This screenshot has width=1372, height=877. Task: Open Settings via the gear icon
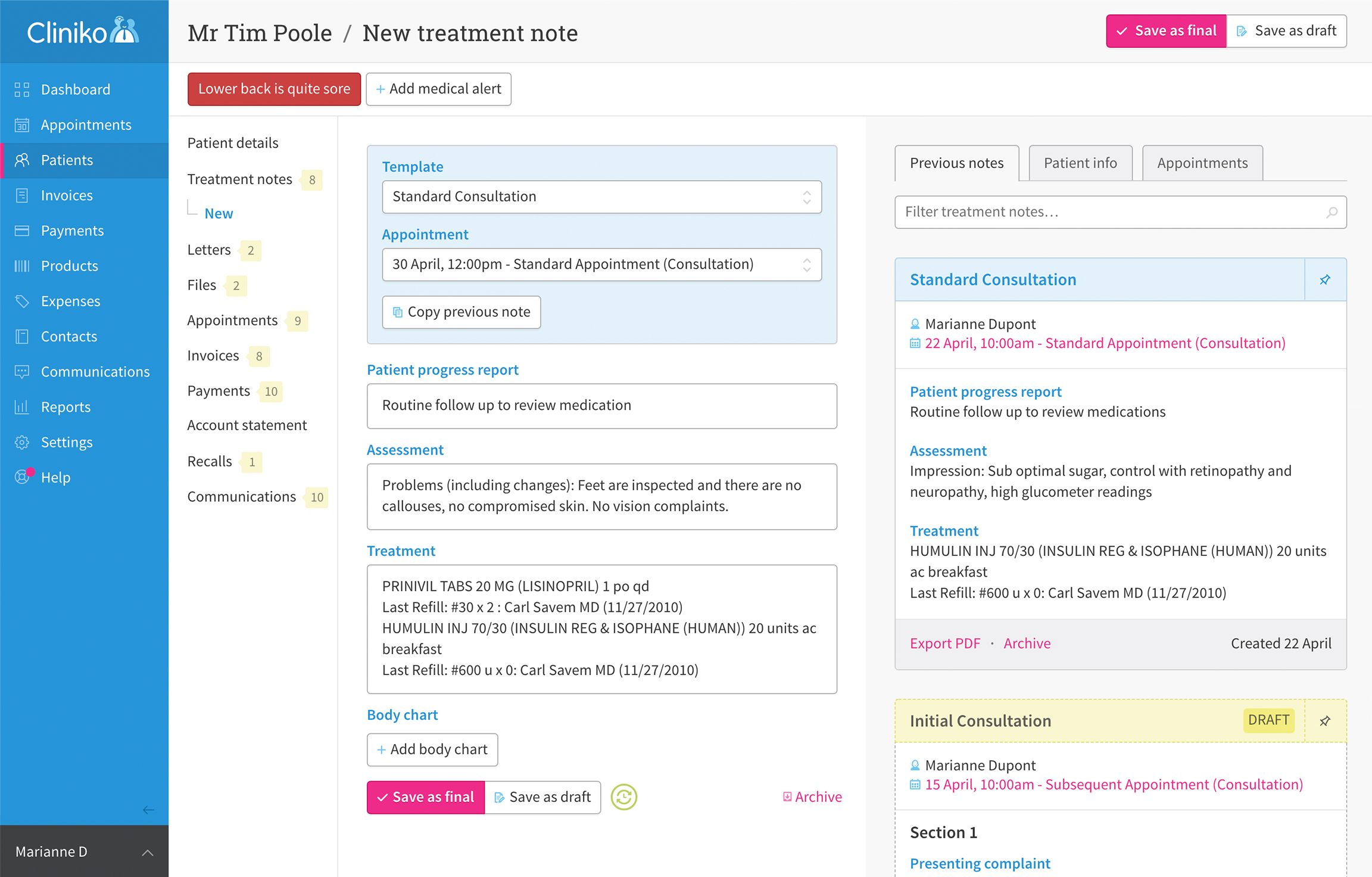pos(22,442)
